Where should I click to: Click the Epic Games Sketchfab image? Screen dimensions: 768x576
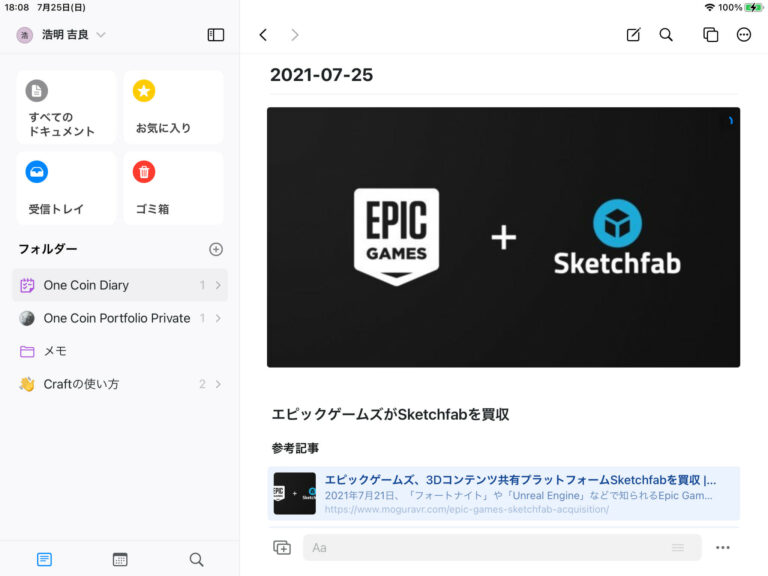click(504, 237)
